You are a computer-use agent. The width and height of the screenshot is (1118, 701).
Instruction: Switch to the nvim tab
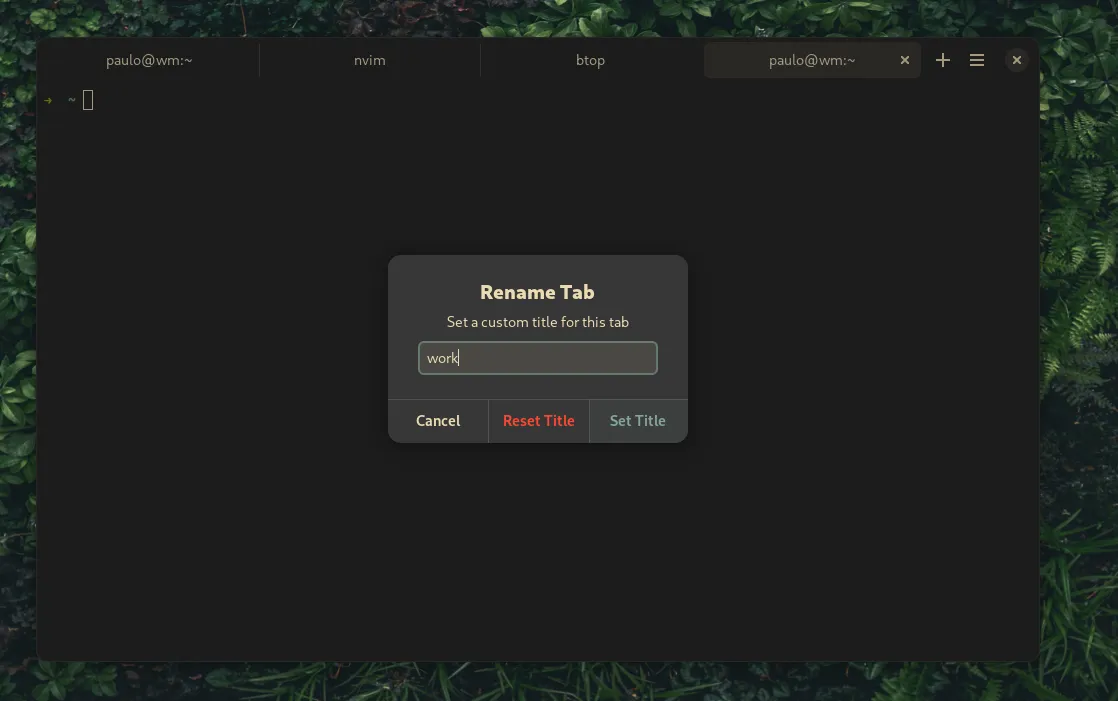(x=369, y=60)
